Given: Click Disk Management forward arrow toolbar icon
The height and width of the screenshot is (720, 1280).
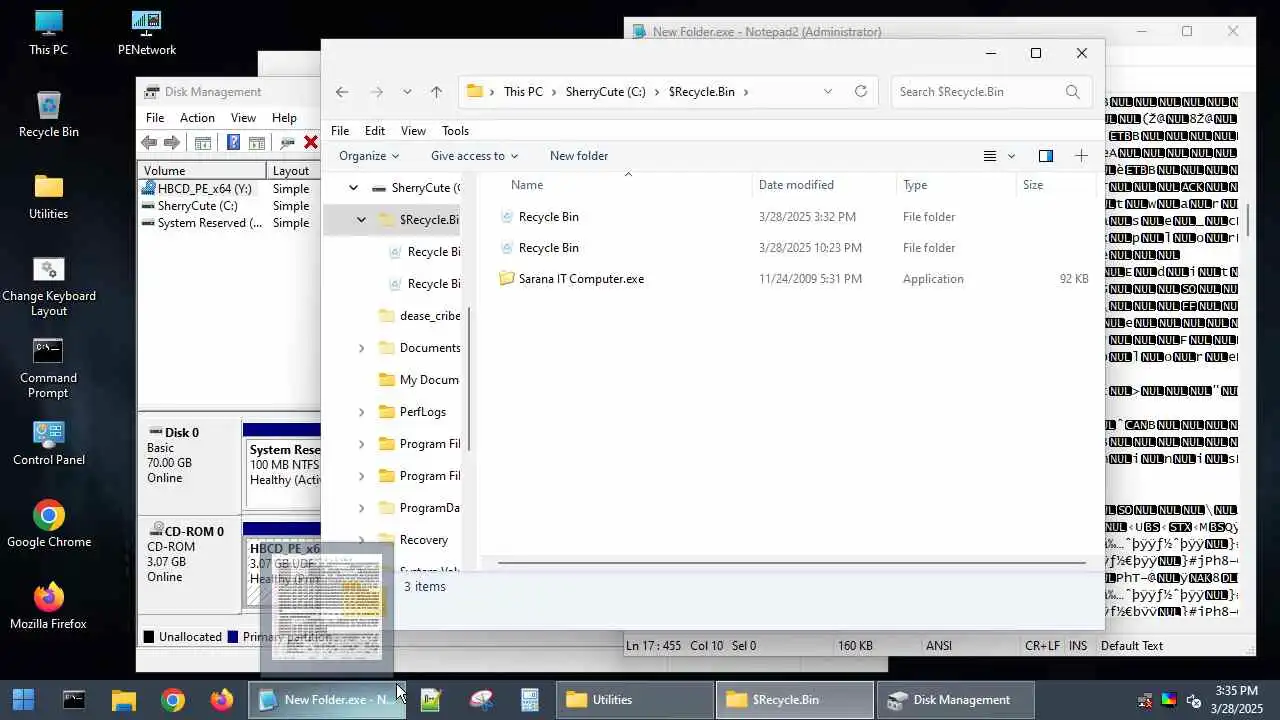Looking at the screenshot, I should click(x=172, y=143).
